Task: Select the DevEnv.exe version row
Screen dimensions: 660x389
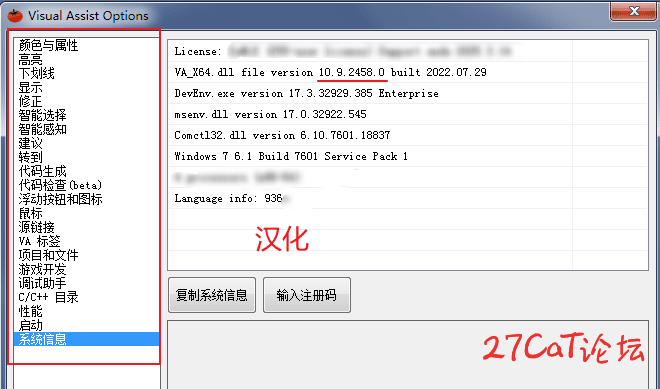Action: (407, 93)
